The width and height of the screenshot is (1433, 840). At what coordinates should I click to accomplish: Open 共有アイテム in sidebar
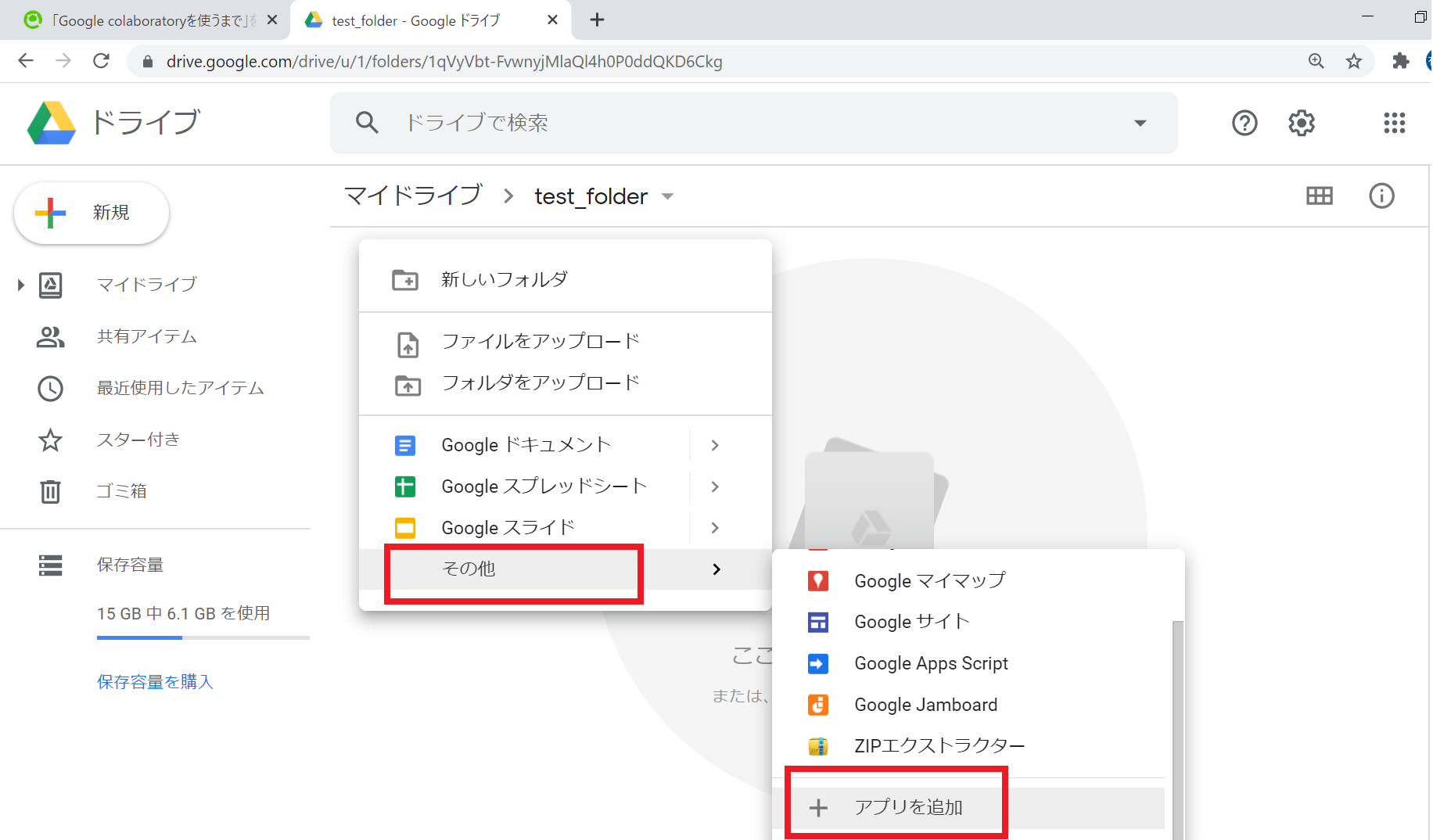(147, 337)
